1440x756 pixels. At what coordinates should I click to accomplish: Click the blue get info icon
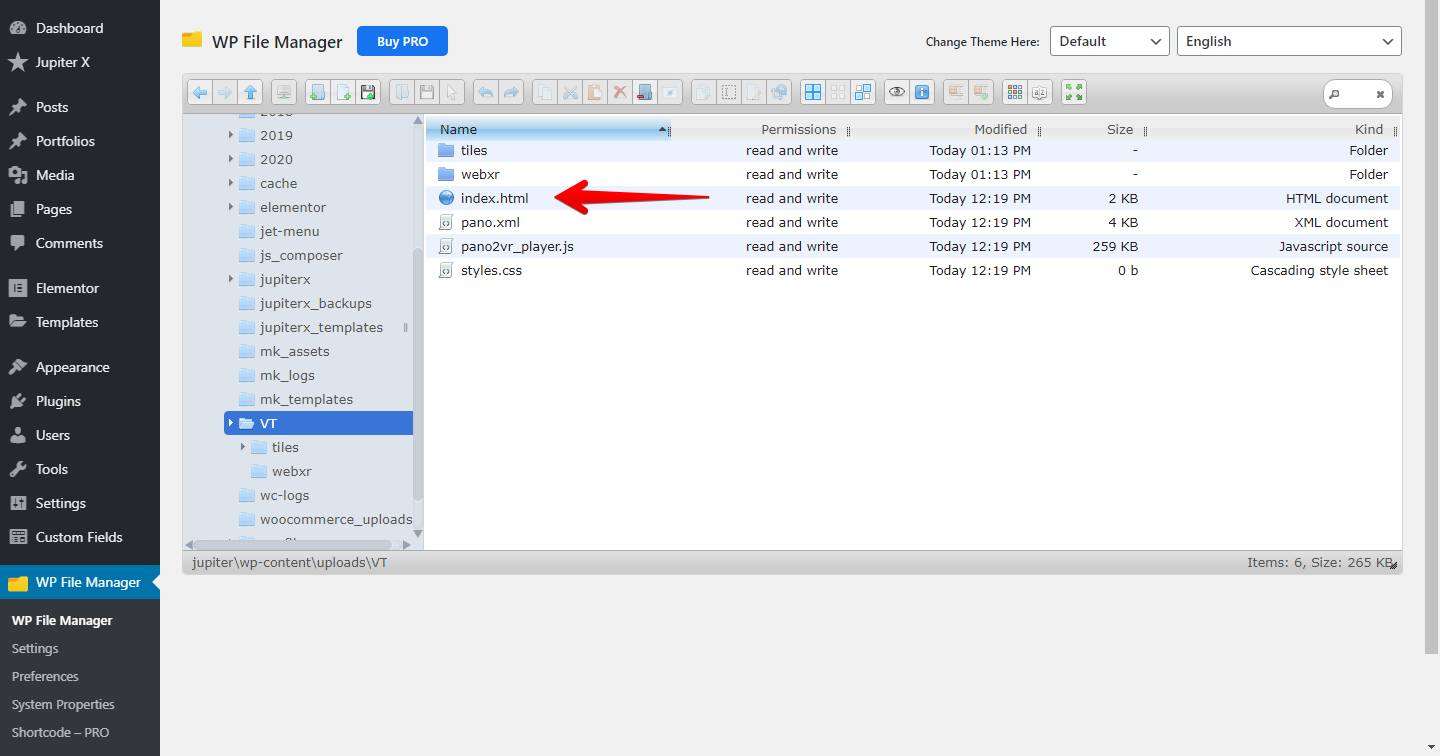click(922, 92)
